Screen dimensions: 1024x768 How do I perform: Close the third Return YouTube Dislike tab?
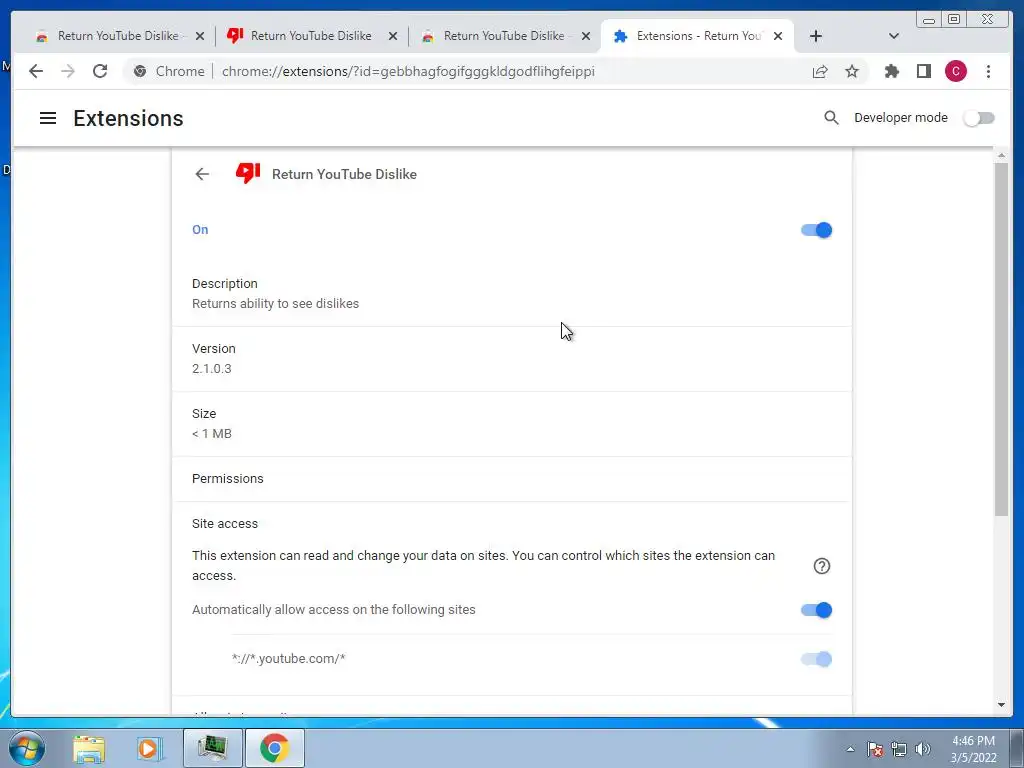[586, 37]
